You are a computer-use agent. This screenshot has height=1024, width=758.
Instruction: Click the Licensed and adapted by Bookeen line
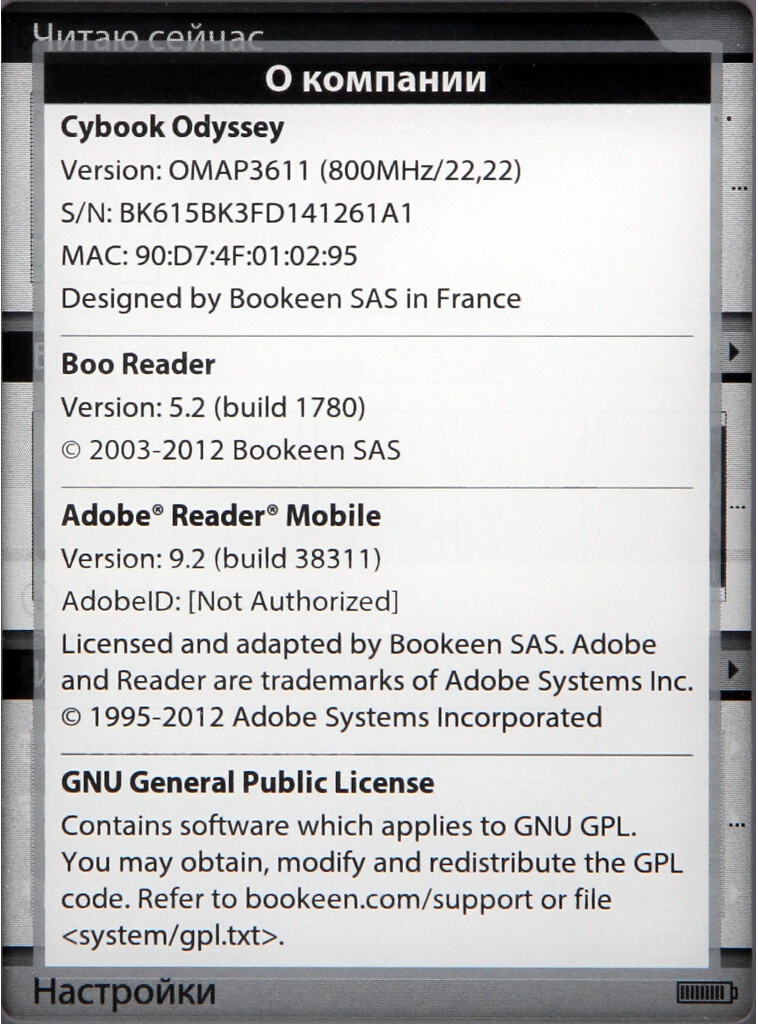[x=358, y=645]
